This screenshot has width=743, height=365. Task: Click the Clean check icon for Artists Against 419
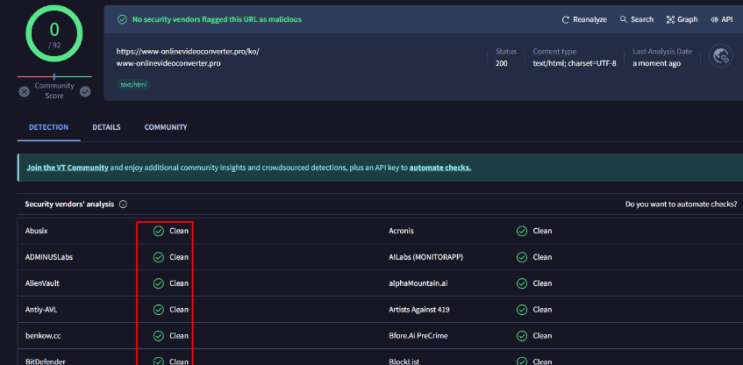[x=522, y=310]
